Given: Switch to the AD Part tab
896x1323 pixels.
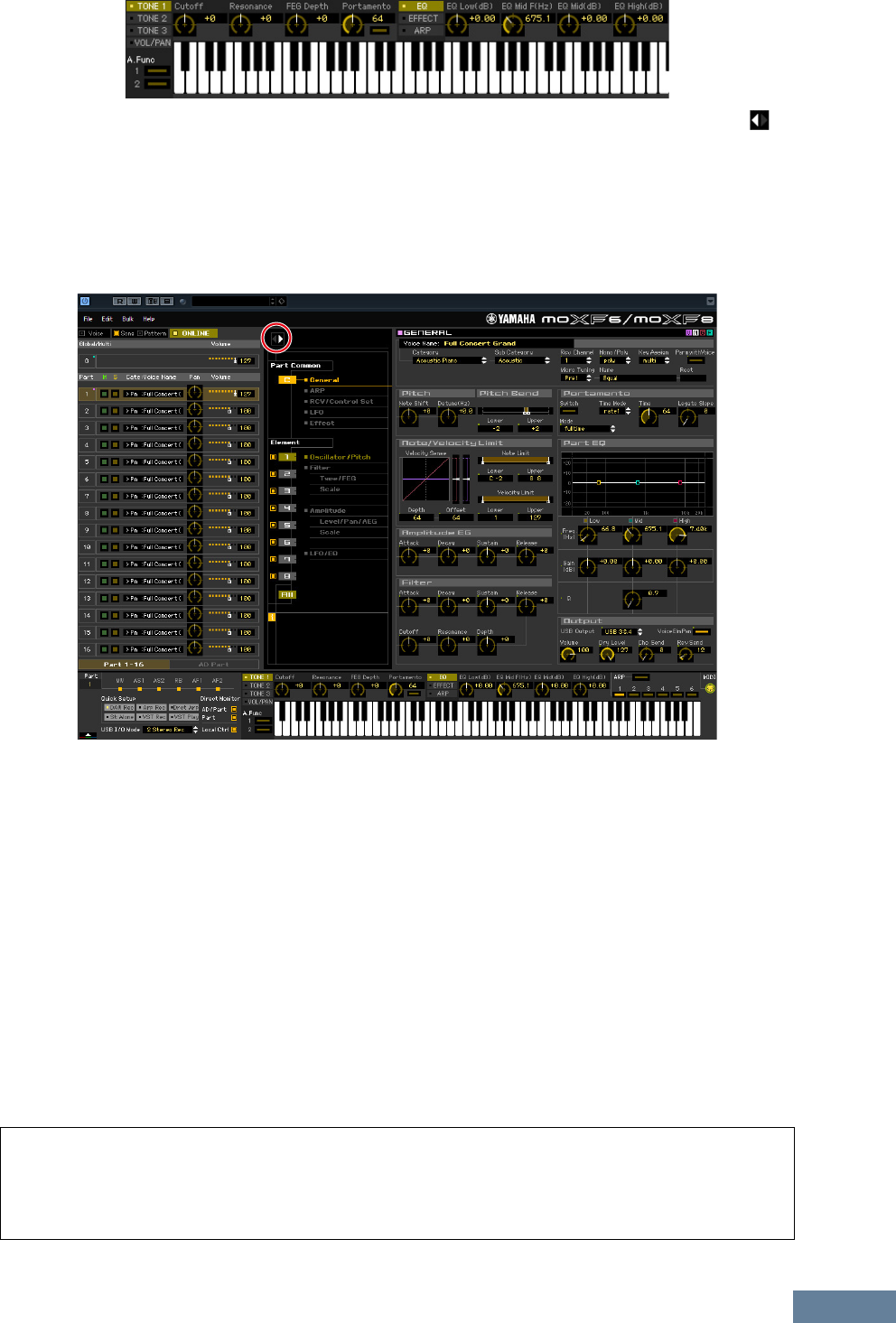Looking at the screenshot, I should coord(214,665).
